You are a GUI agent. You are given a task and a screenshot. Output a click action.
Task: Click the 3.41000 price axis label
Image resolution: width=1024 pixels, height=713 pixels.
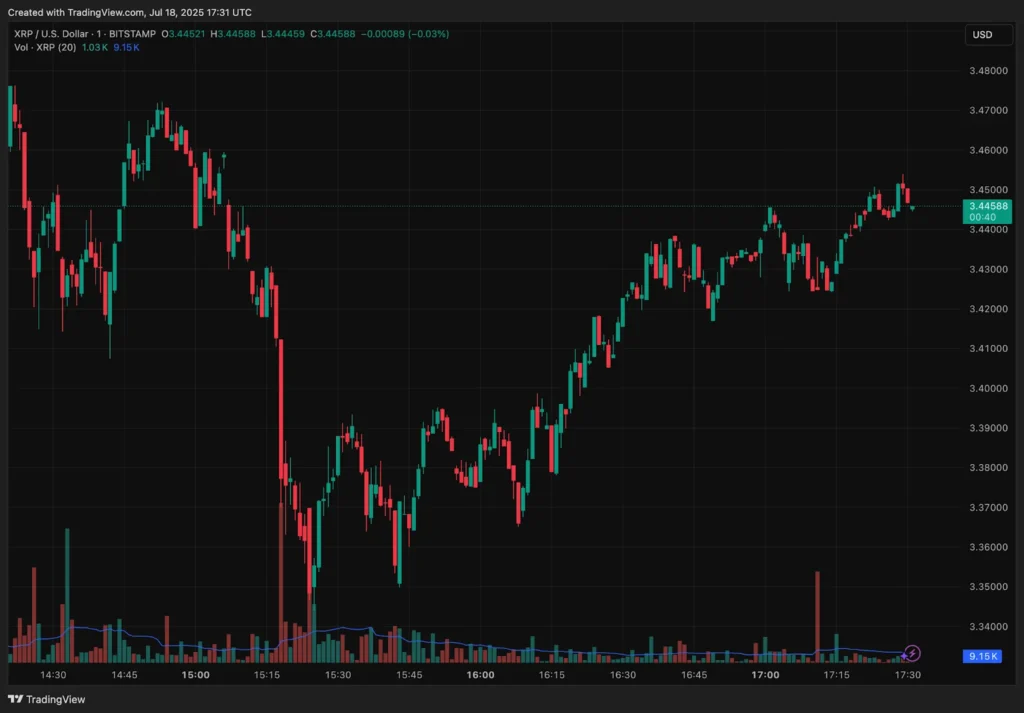(988, 349)
